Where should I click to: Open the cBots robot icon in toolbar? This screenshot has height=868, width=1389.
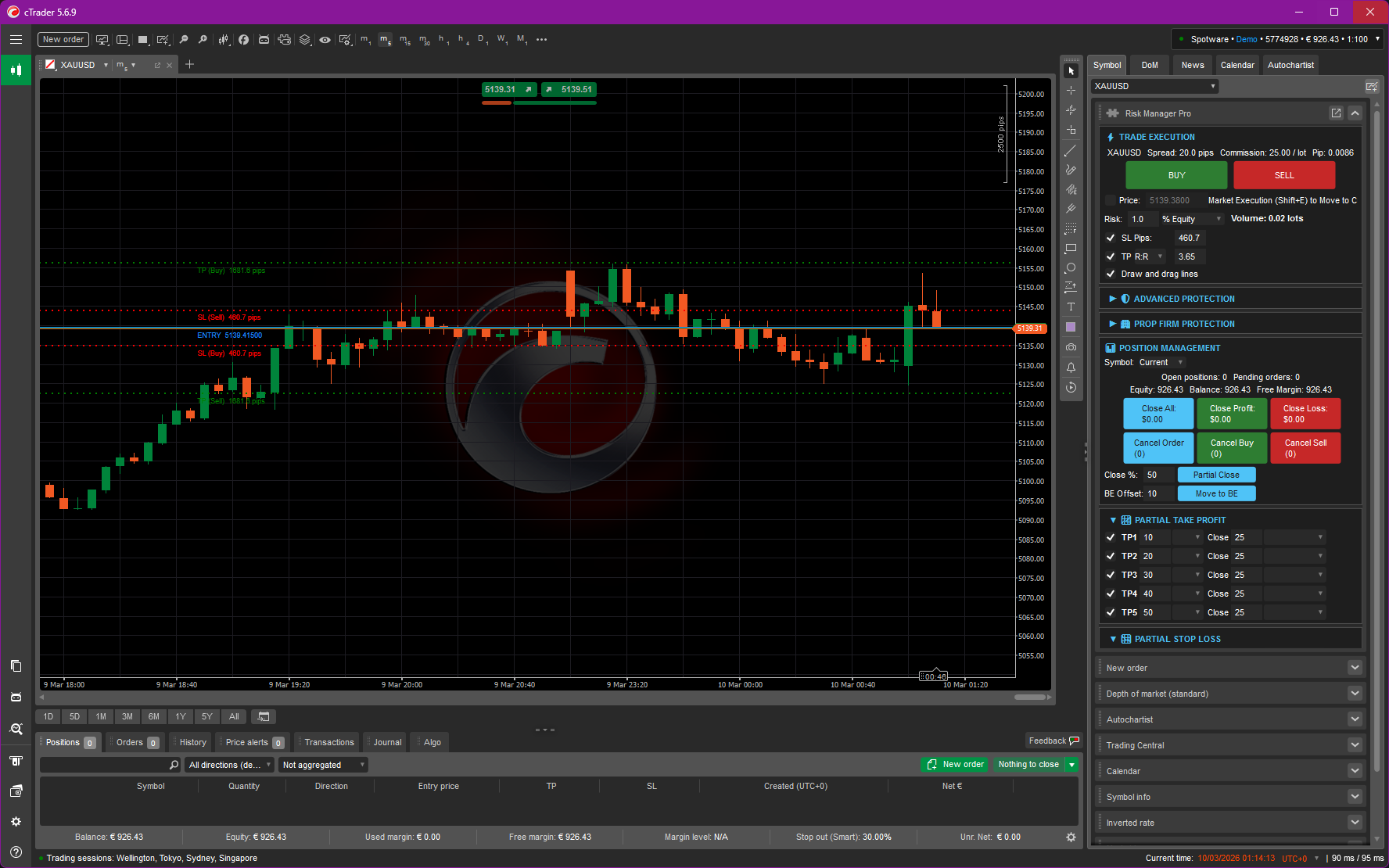pyautogui.click(x=265, y=39)
